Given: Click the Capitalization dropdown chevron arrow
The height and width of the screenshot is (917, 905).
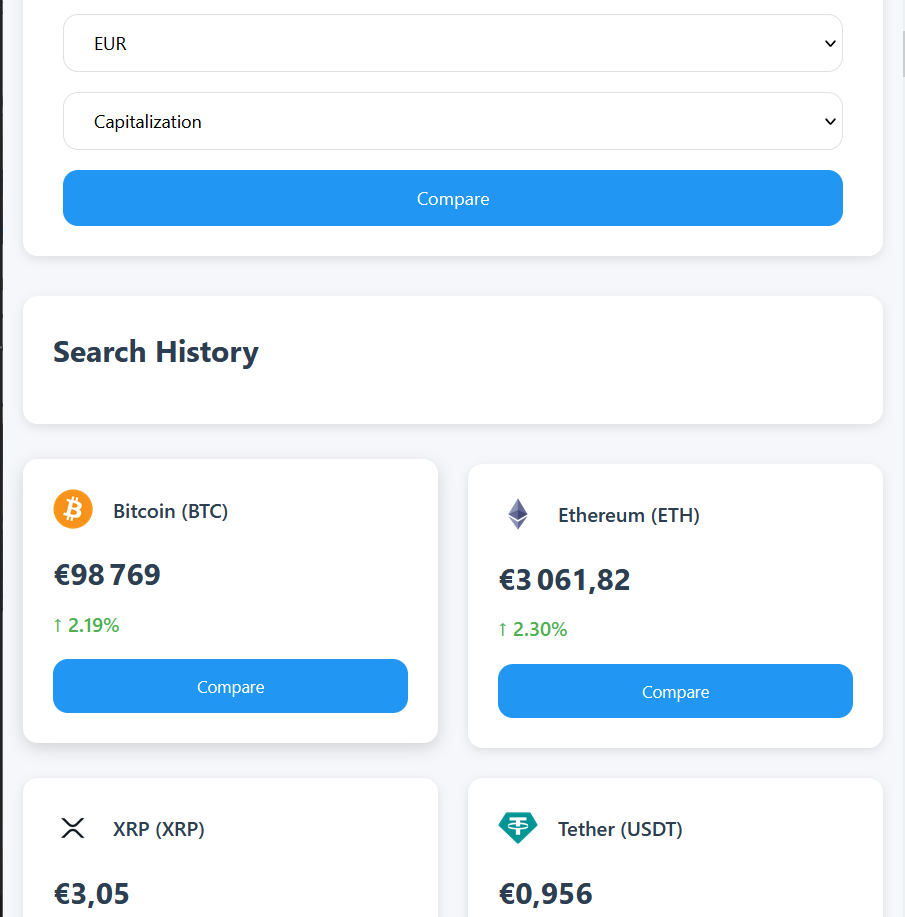Looking at the screenshot, I should pyautogui.click(x=829, y=122).
